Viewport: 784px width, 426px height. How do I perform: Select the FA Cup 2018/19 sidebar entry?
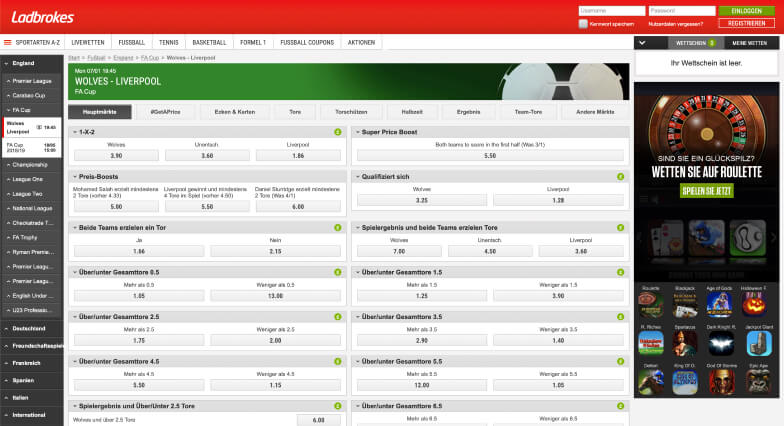(x=32, y=148)
